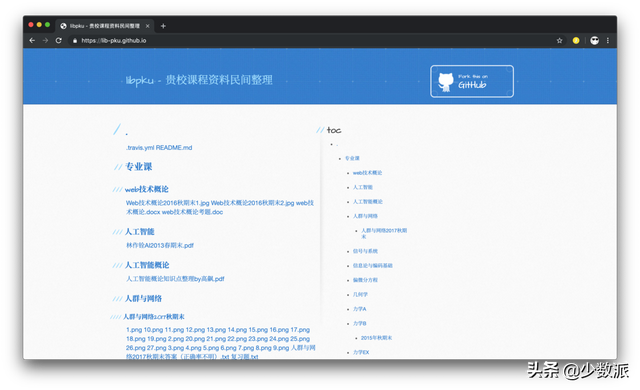
Task: Jump to 信息论与编码基础 from the toc
Action: coord(372,266)
